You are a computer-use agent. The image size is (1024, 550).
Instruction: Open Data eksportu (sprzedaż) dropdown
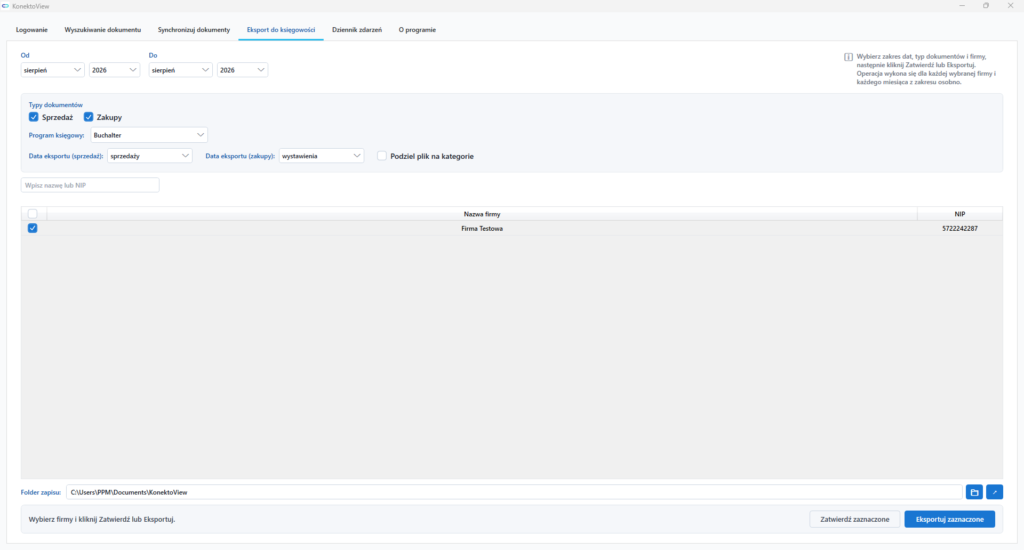[150, 156]
